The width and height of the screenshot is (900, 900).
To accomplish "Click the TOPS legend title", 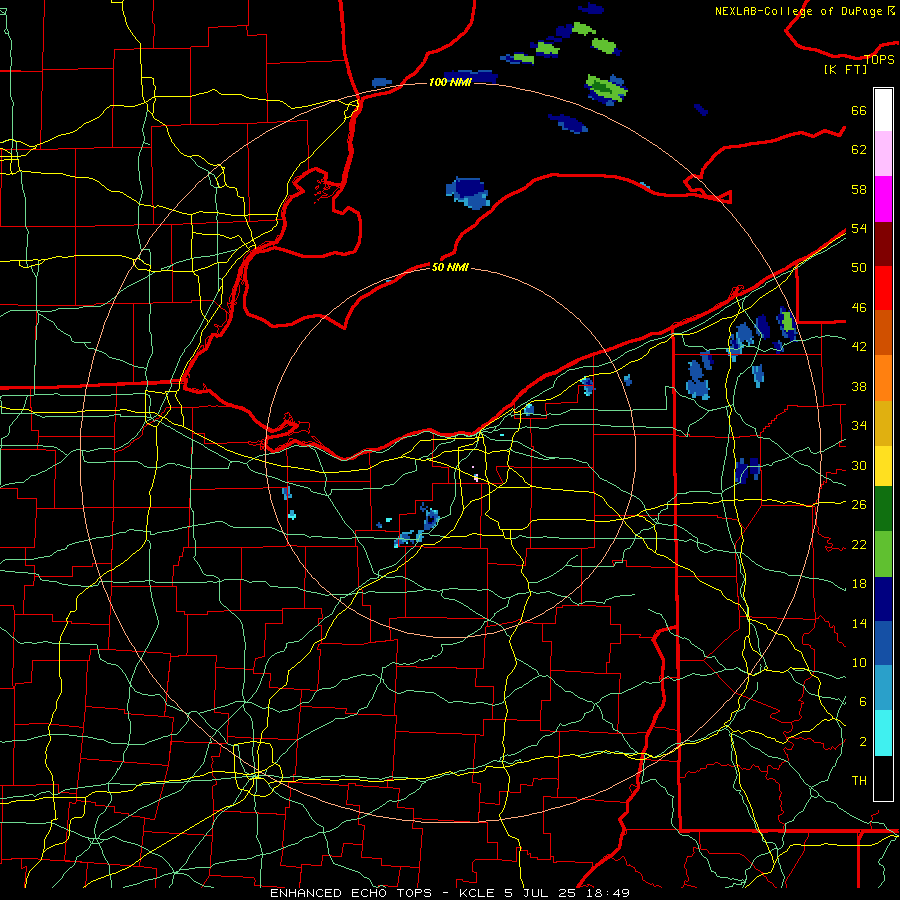I will pos(879,59).
